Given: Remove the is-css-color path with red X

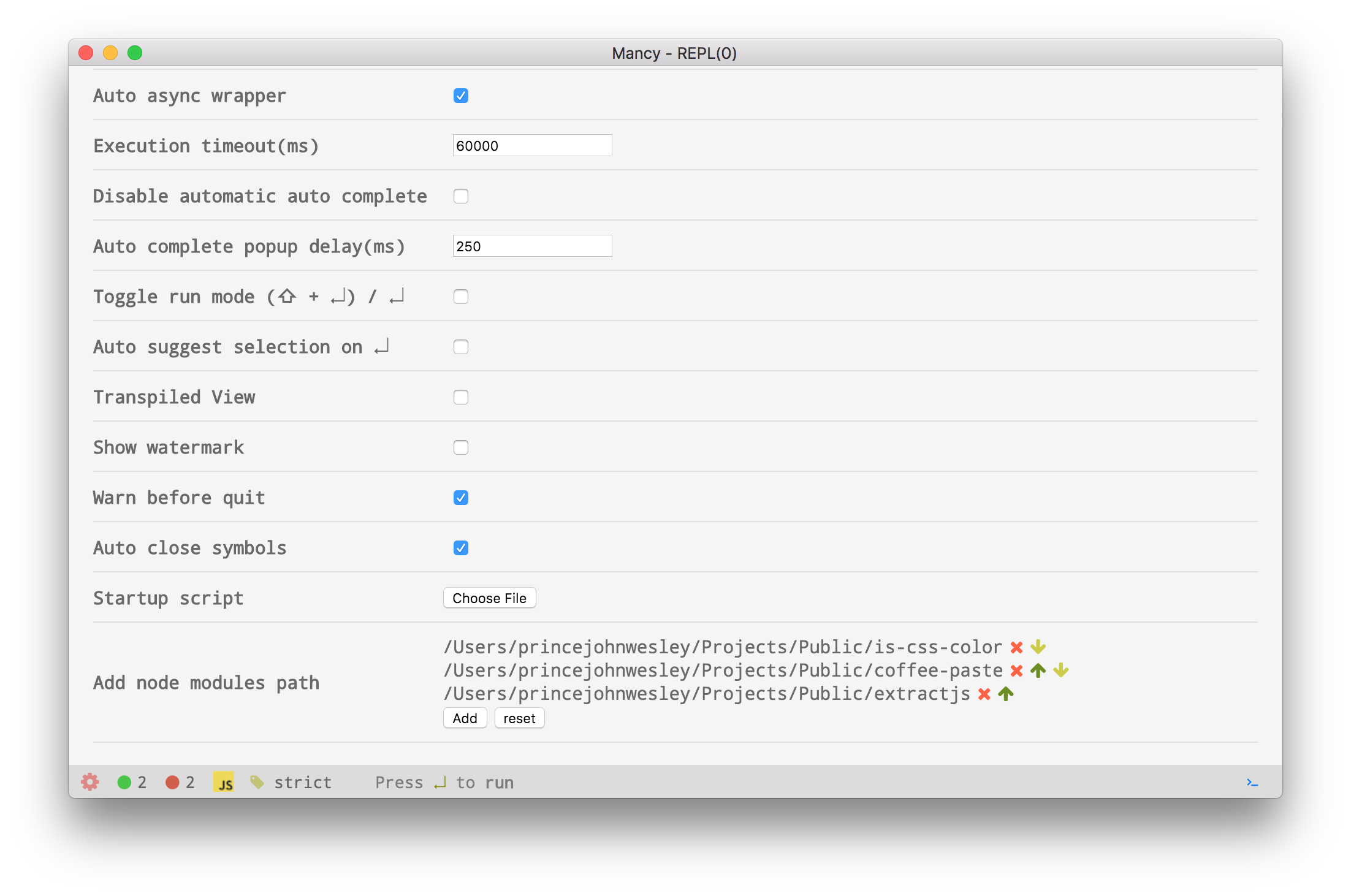Looking at the screenshot, I should [1016, 647].
